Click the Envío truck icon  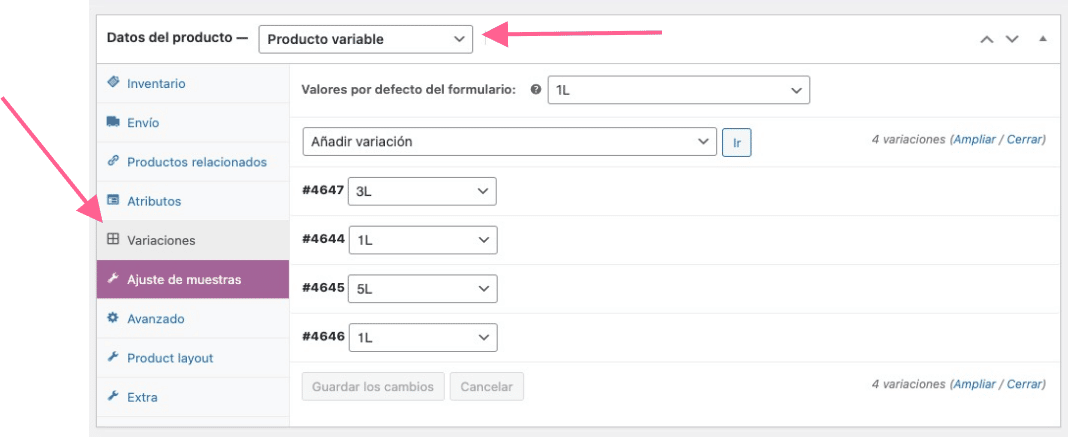click(113, 122)
